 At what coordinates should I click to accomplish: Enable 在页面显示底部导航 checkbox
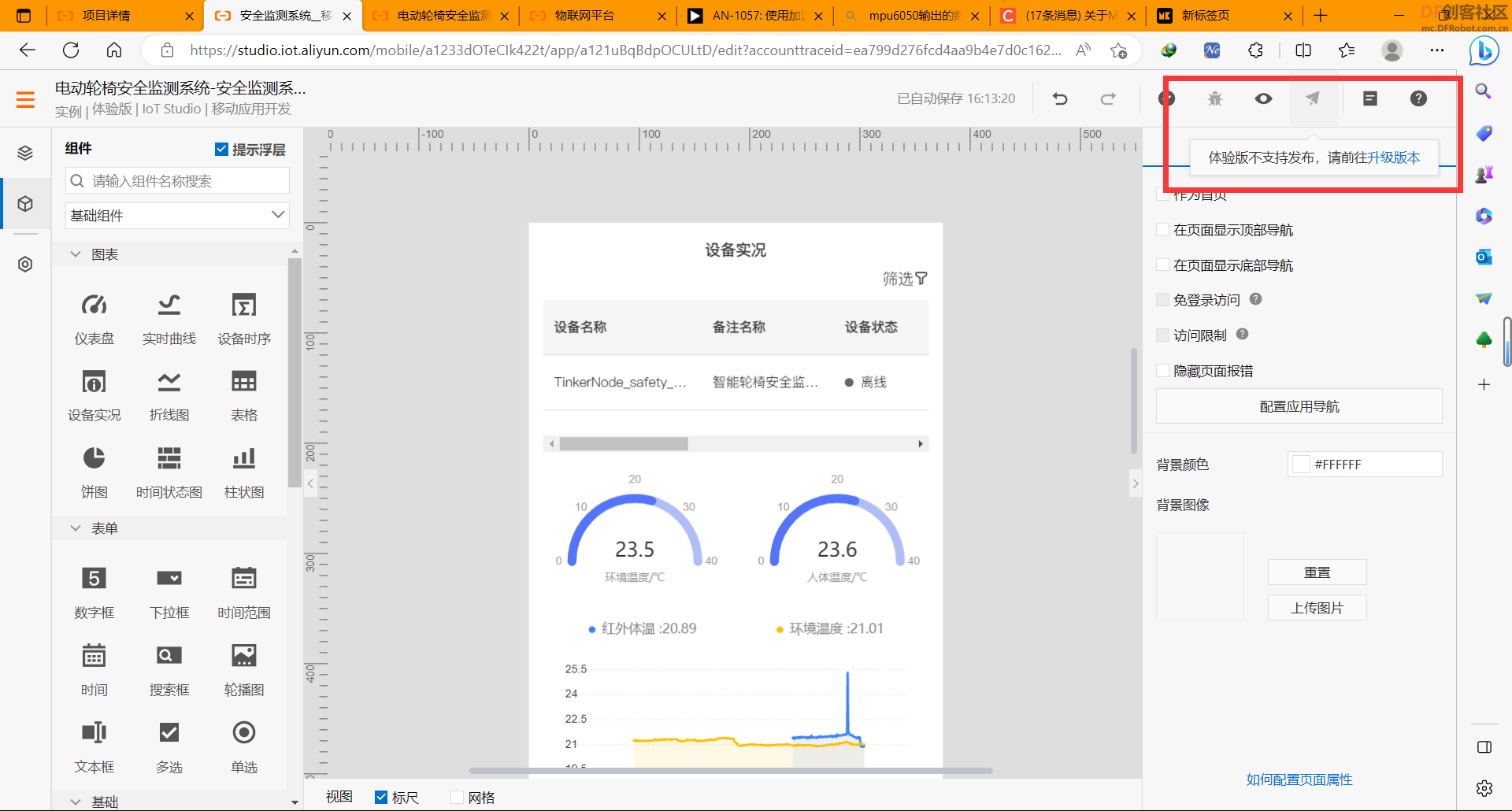coord(1162,265)
